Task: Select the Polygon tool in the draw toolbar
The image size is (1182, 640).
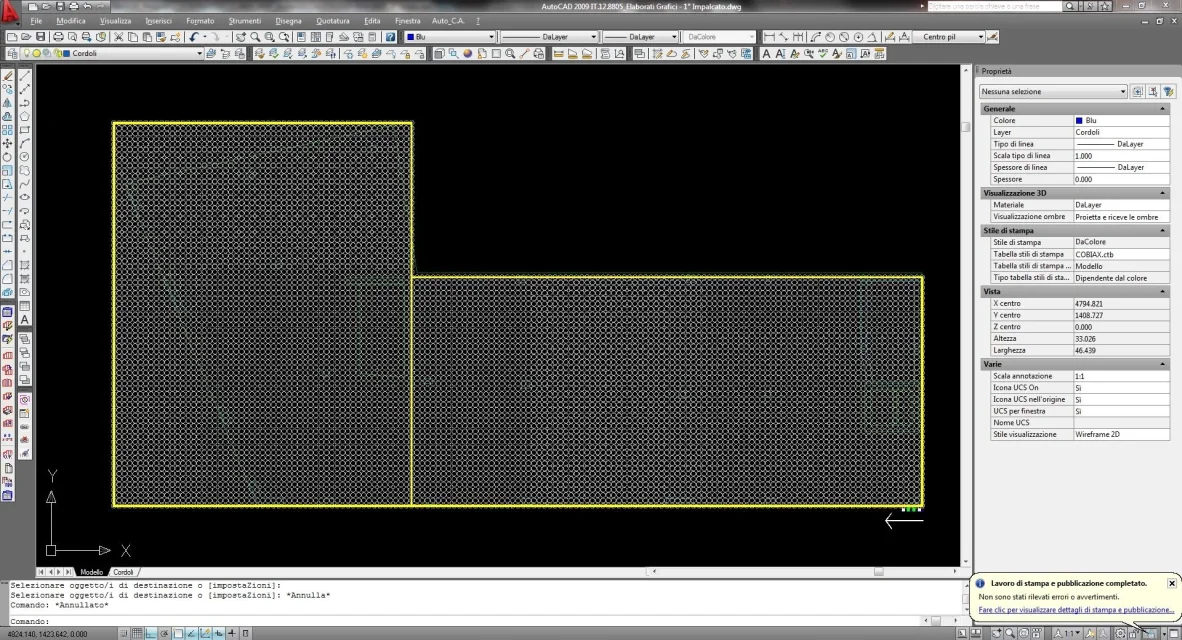Action: pyautogui.click(x=25, y=116)
